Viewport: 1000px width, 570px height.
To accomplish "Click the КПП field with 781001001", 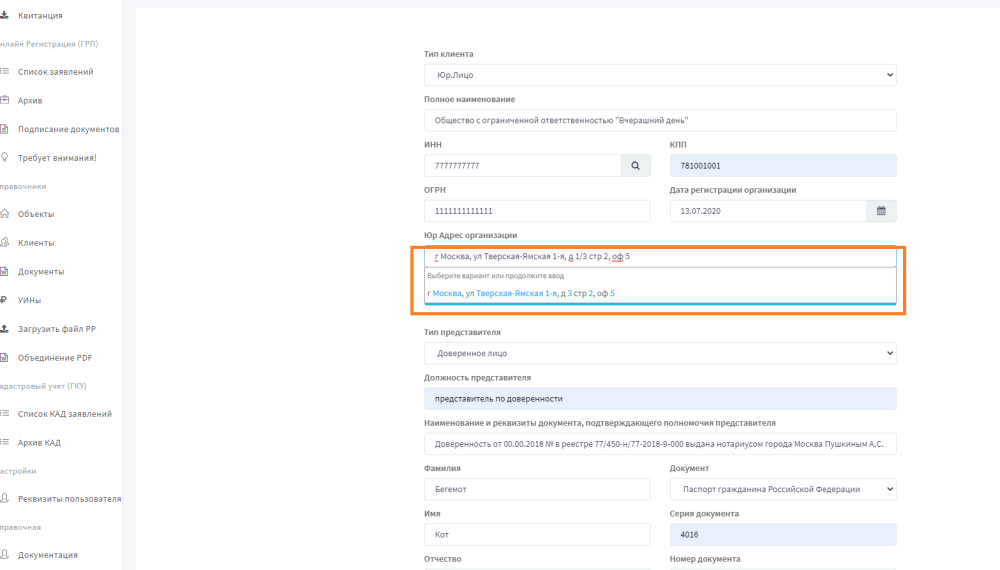I will click(783, 166).
